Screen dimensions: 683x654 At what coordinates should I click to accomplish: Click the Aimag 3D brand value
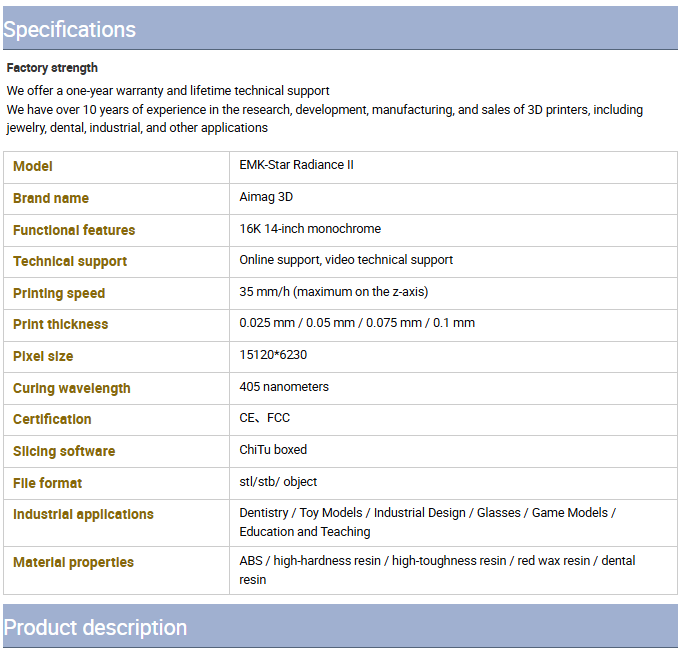(266, 197)
